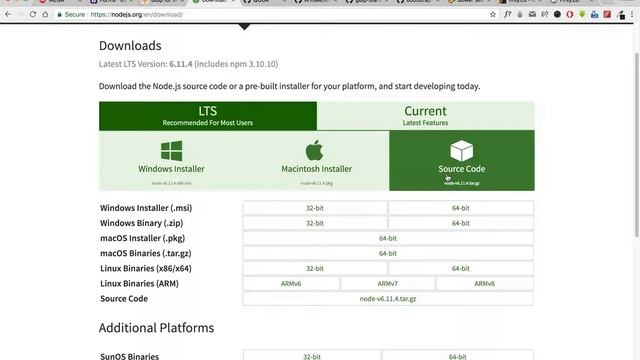Click the page vertical scrollbar
Image resolution: width=640 pixels, height=360 pixels.
tap(637, 145)
